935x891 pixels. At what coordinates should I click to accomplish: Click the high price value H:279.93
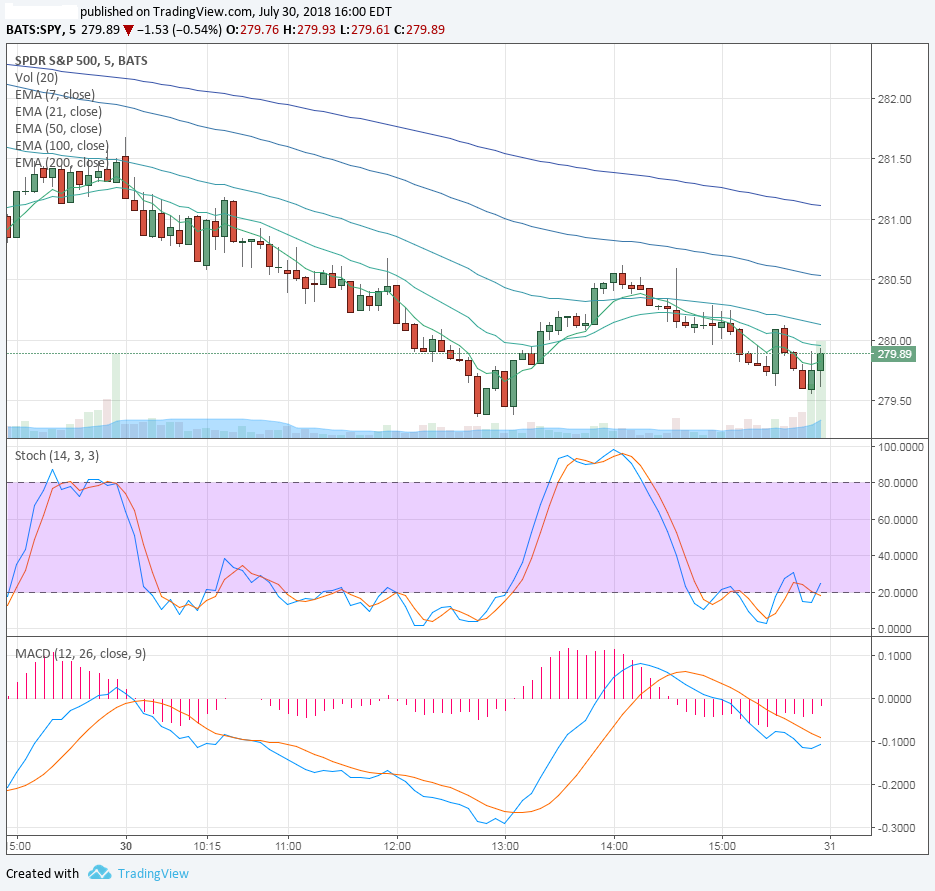click(309, 30)
